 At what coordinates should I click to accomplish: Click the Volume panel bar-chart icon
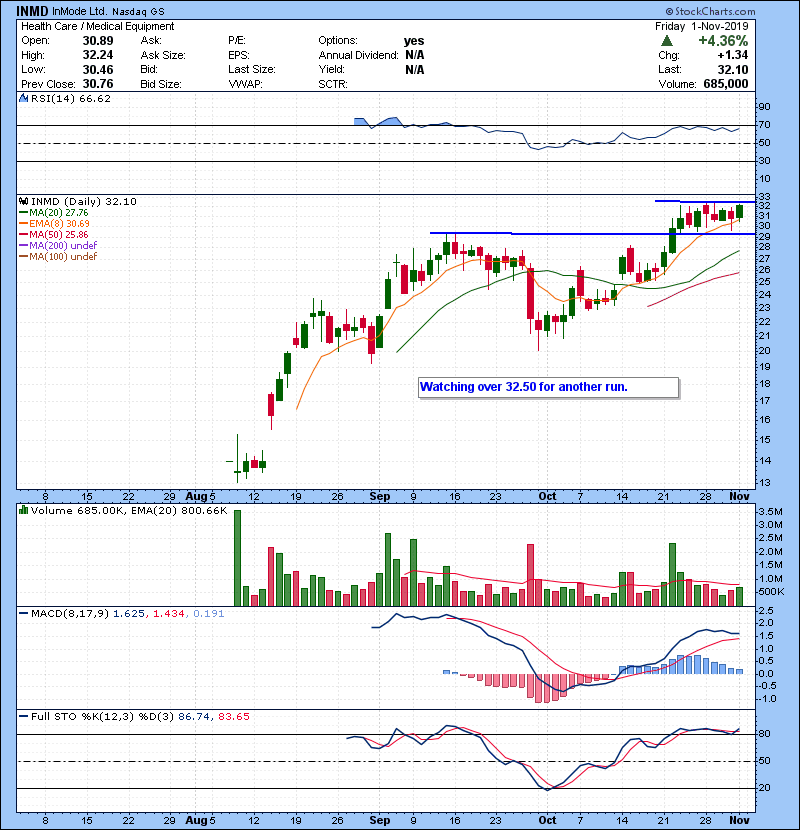coord(23,510)
